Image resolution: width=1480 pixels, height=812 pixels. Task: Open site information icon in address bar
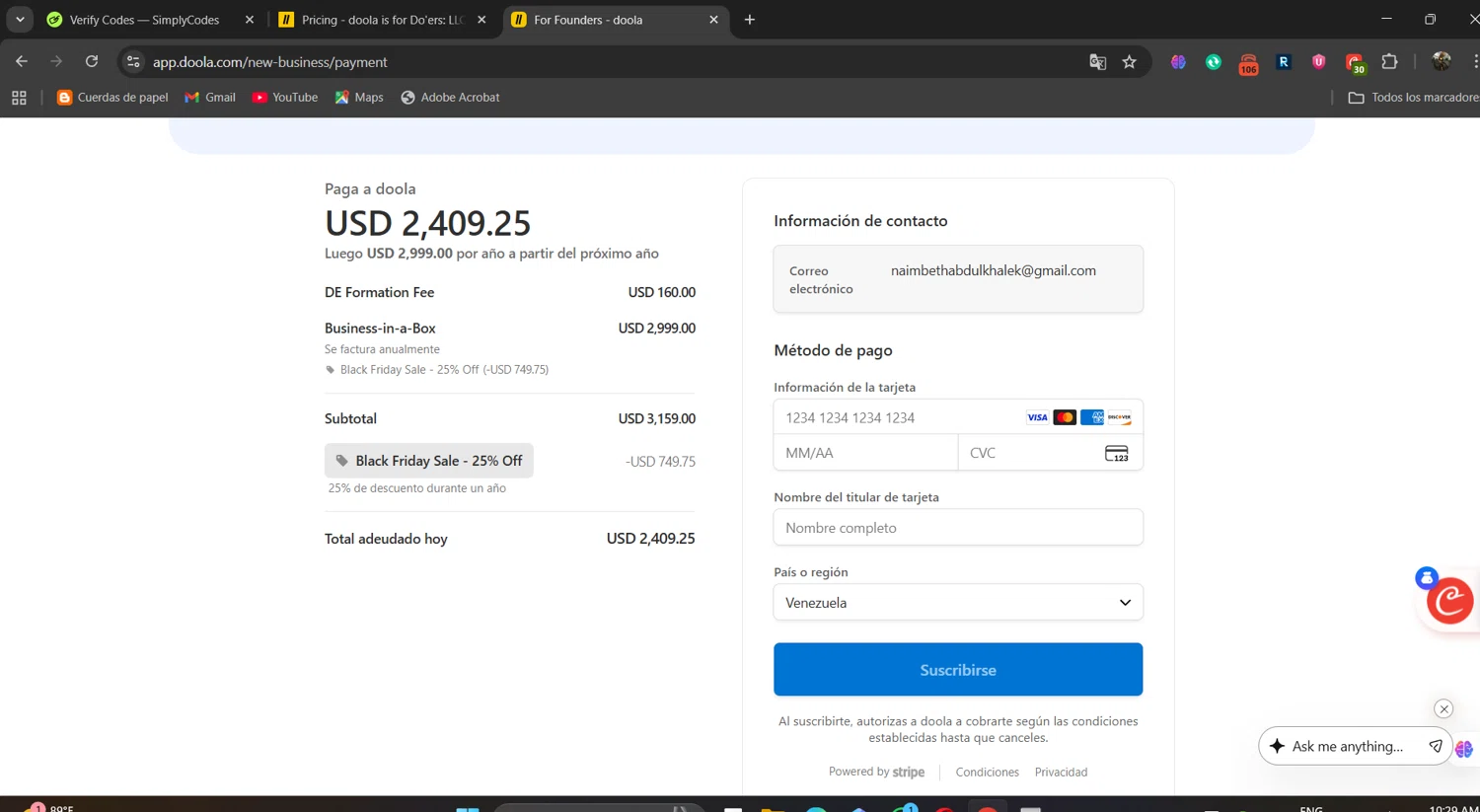click(133, 61)
